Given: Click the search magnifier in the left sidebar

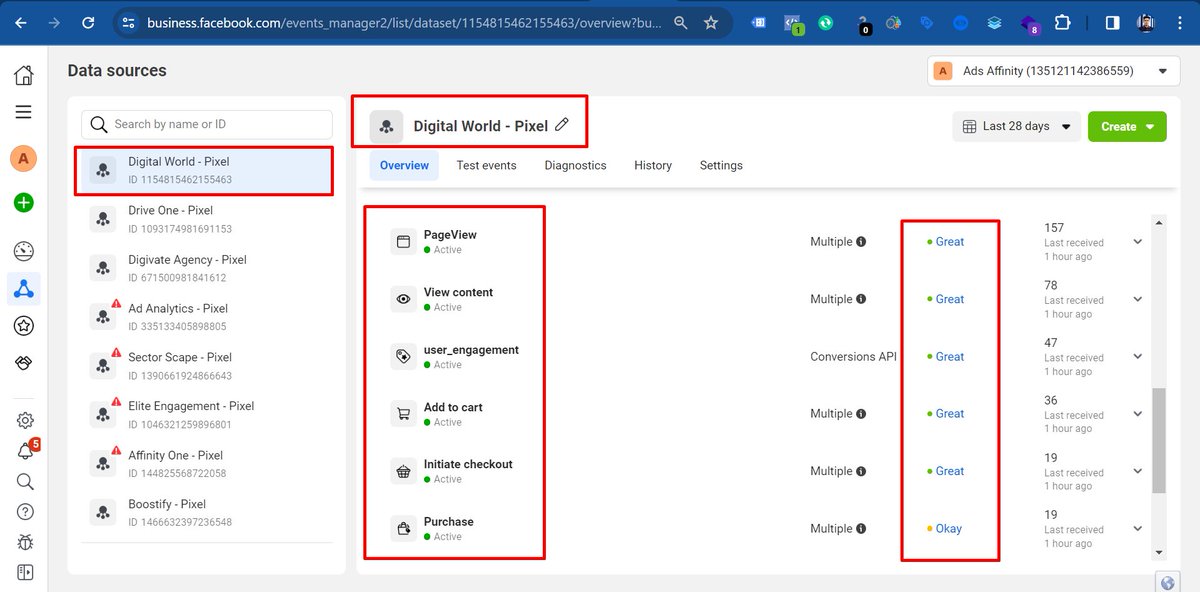Looking at the screenshot, I should [x=24, y=481].
